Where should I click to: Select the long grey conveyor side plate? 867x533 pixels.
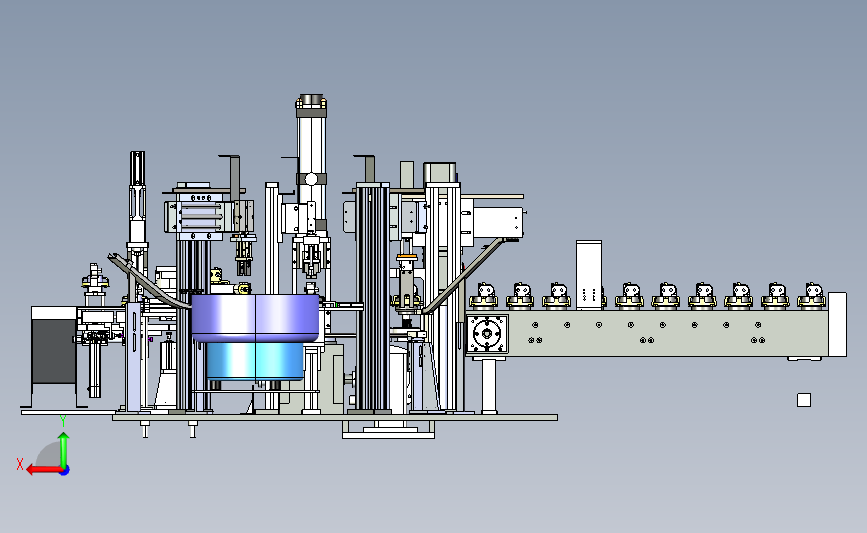click(x=668, y=333)
